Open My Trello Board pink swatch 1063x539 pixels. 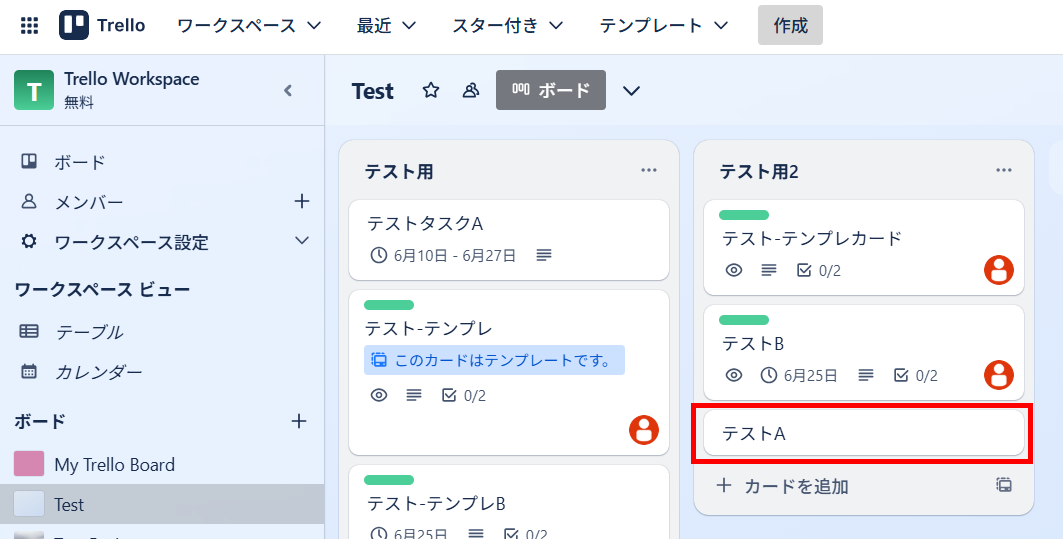coord(29,464)
